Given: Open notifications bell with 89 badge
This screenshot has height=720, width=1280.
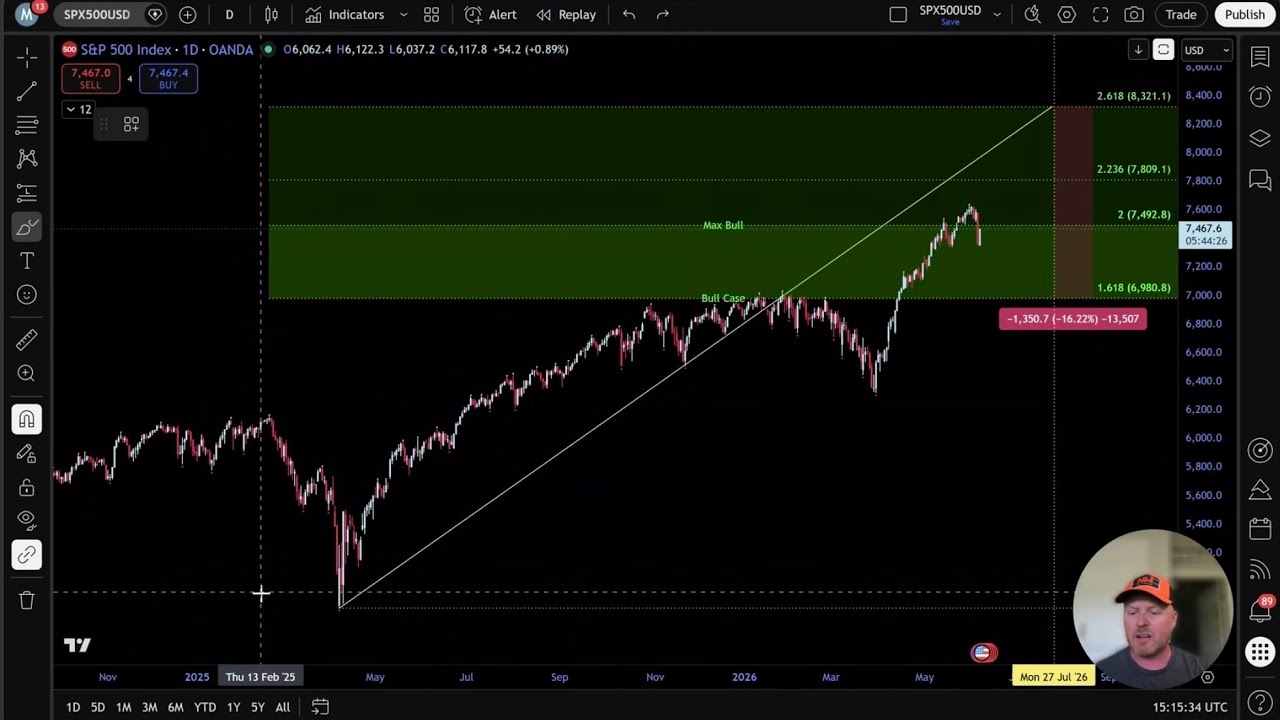Looking at the screenshot, I should click(x=1260, y=609).
